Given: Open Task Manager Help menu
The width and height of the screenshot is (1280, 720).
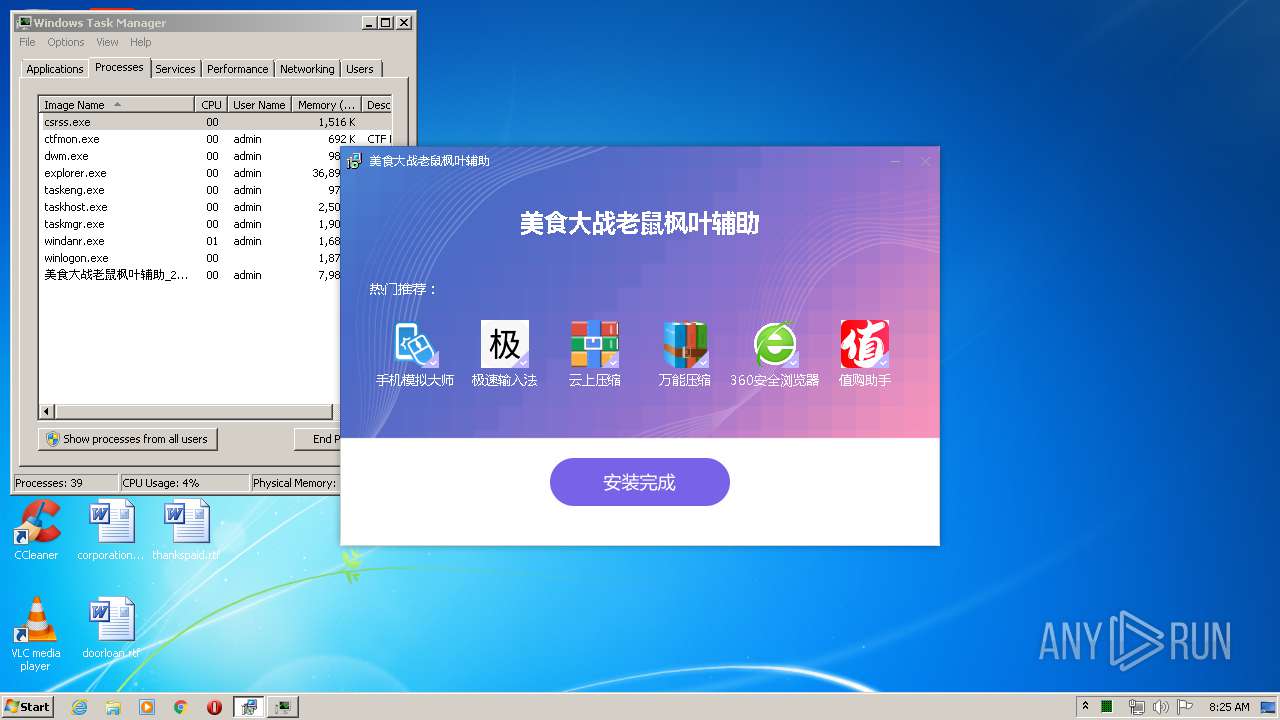Looking at the screenshot, I should point(141,42).
